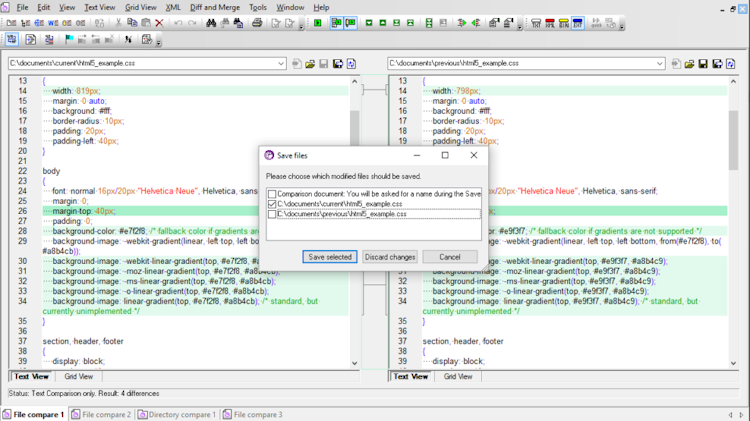Screen dimensions: 750x421
Task: Reload file icon for left pane
Action: (x=352, y=64)
